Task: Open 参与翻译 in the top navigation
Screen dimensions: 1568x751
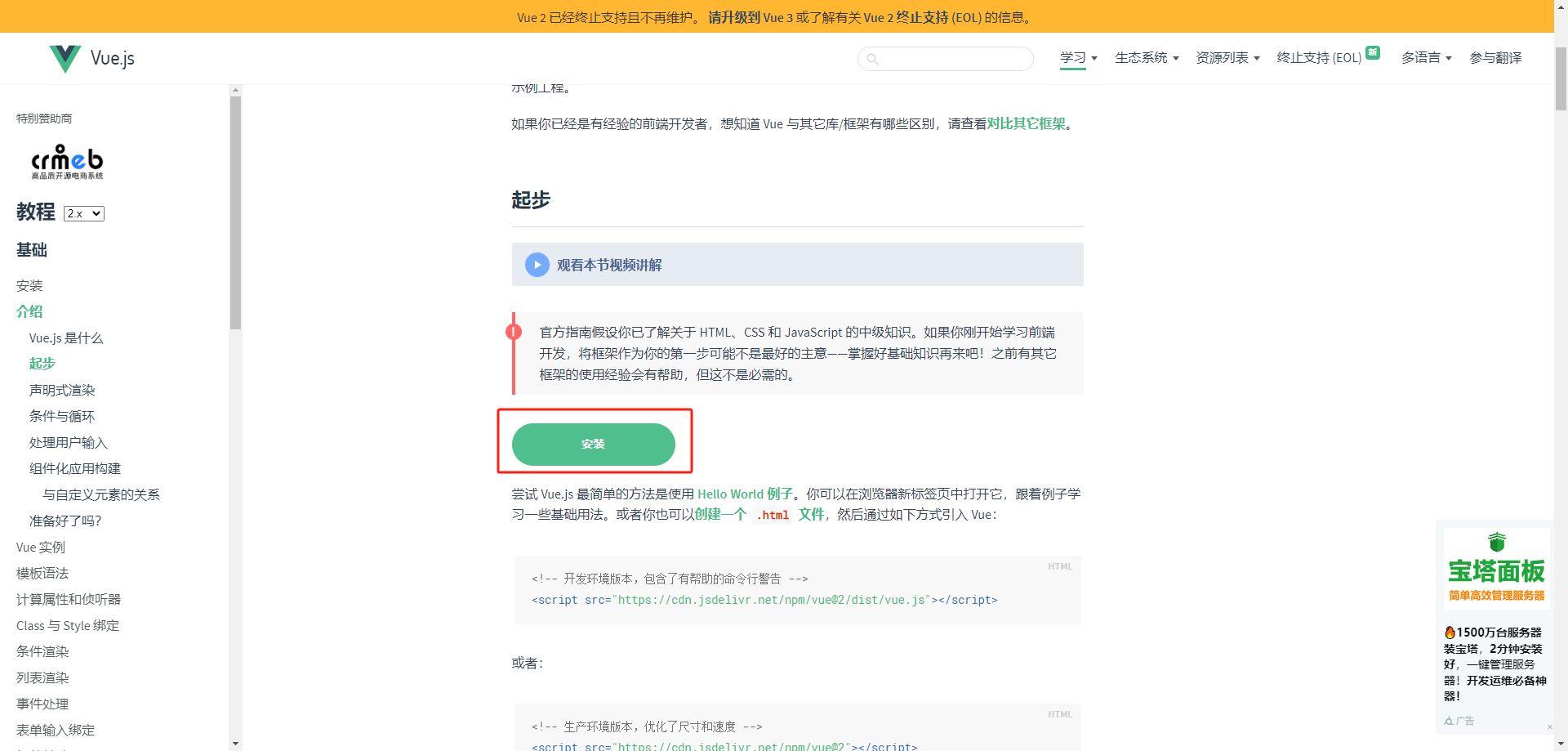Action: point(1495,58)
